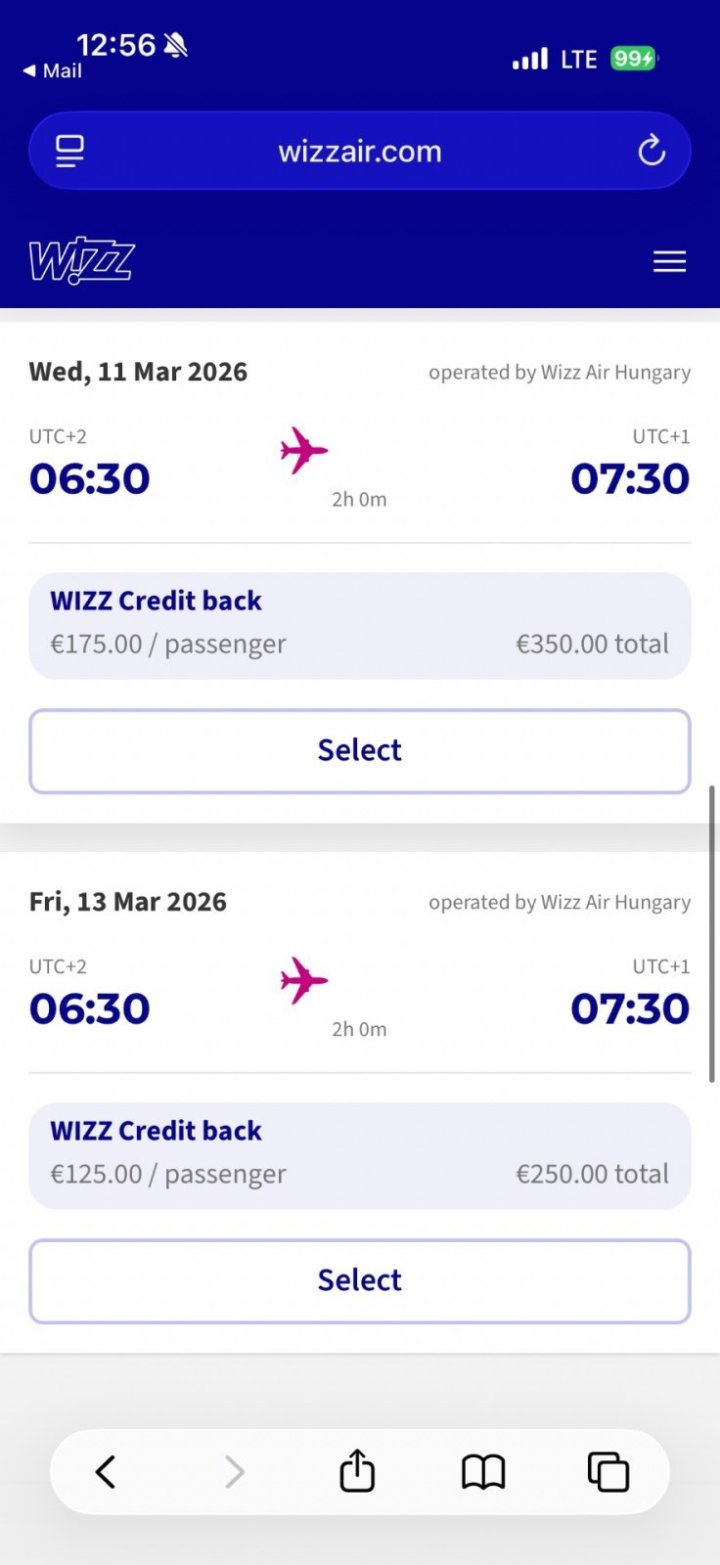Viewport: 720px width, 1565px height.
Task: Tap the €250.00 total WIZZ Credit box
Action: [360, 1156]
